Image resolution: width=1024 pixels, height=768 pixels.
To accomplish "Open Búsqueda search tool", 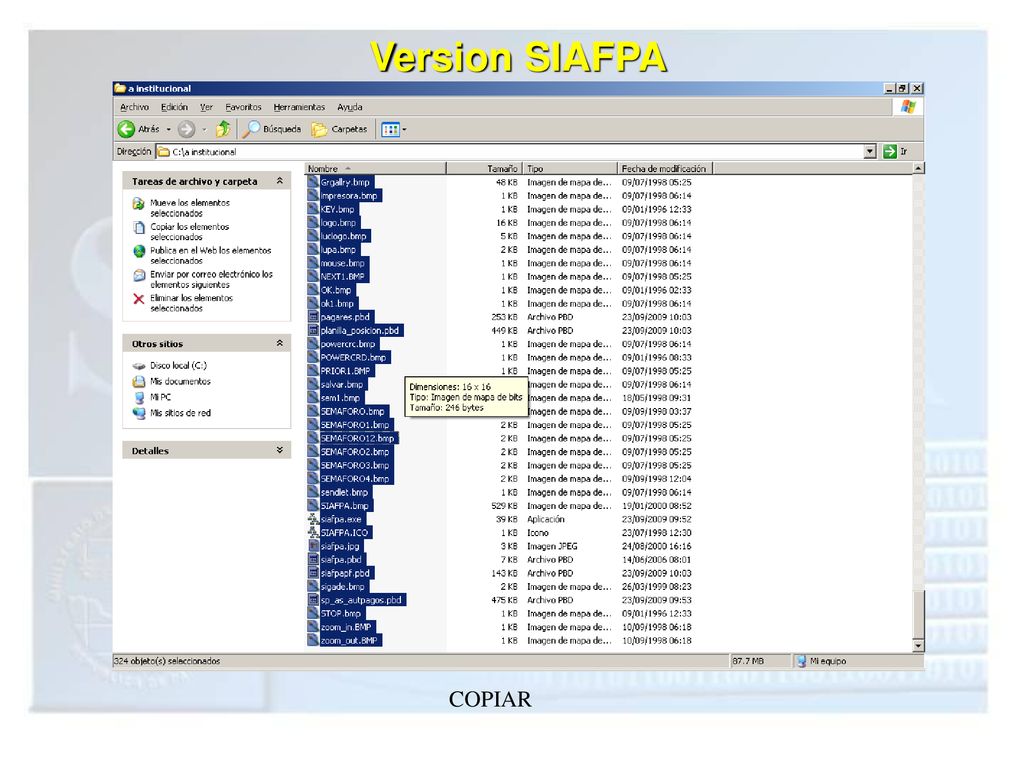I will point(272,129).
